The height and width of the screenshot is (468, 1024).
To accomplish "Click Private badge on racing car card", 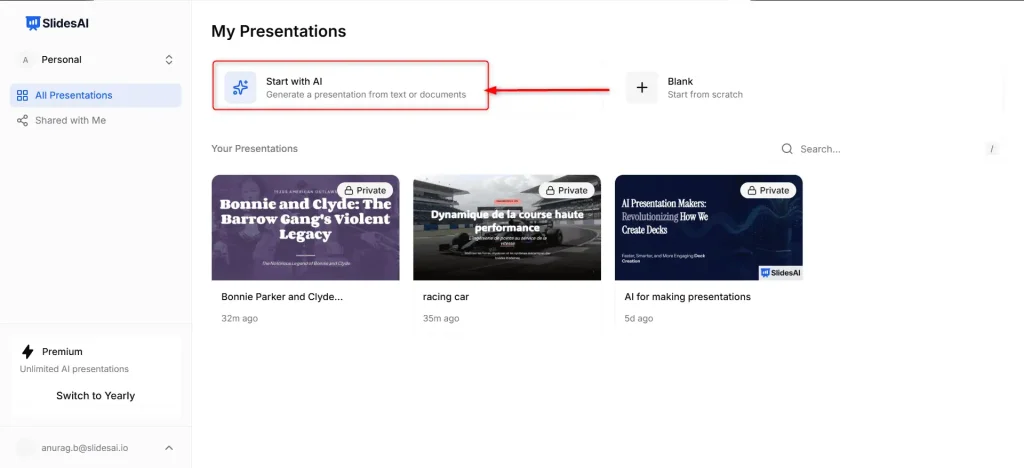I will point(566,191).
